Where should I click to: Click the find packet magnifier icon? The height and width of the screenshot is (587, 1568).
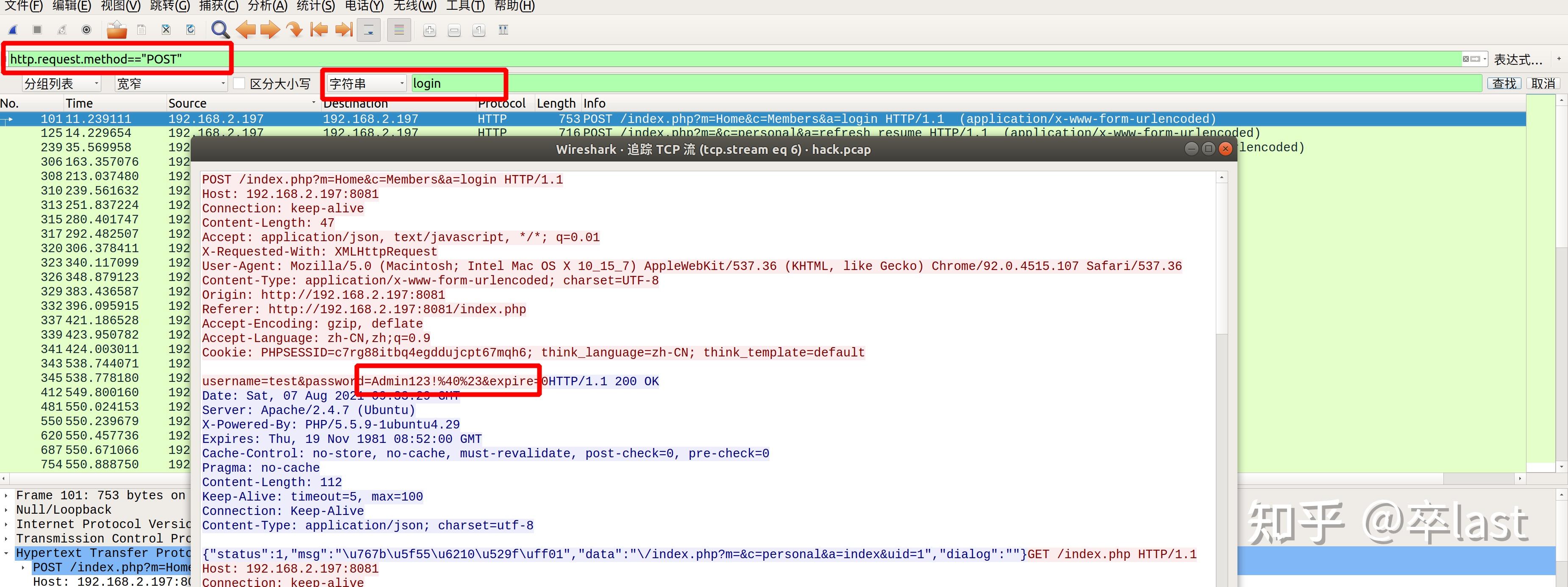click(220, 30)
